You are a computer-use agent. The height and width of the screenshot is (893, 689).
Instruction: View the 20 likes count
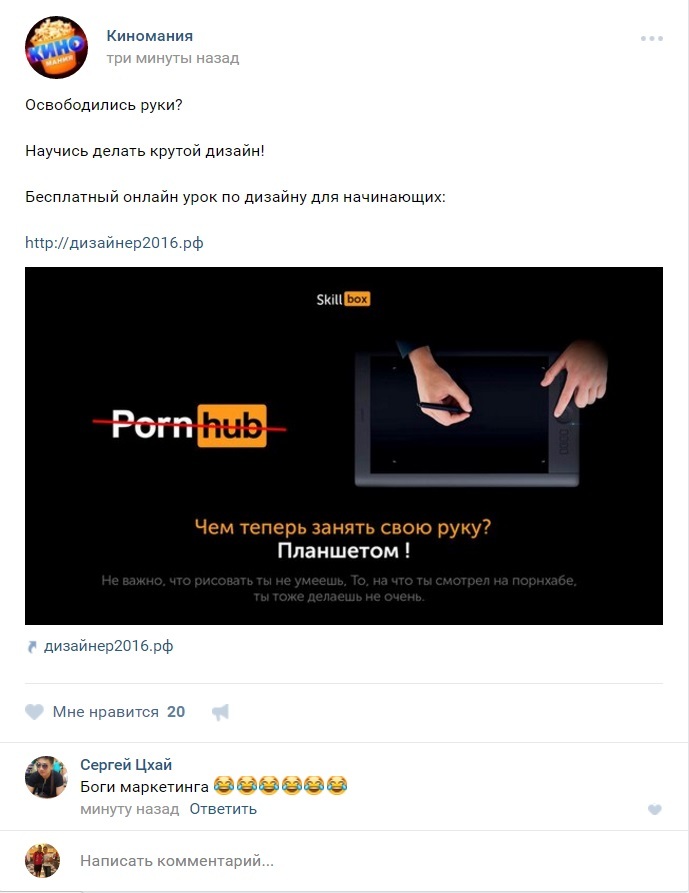click(176, 712)
